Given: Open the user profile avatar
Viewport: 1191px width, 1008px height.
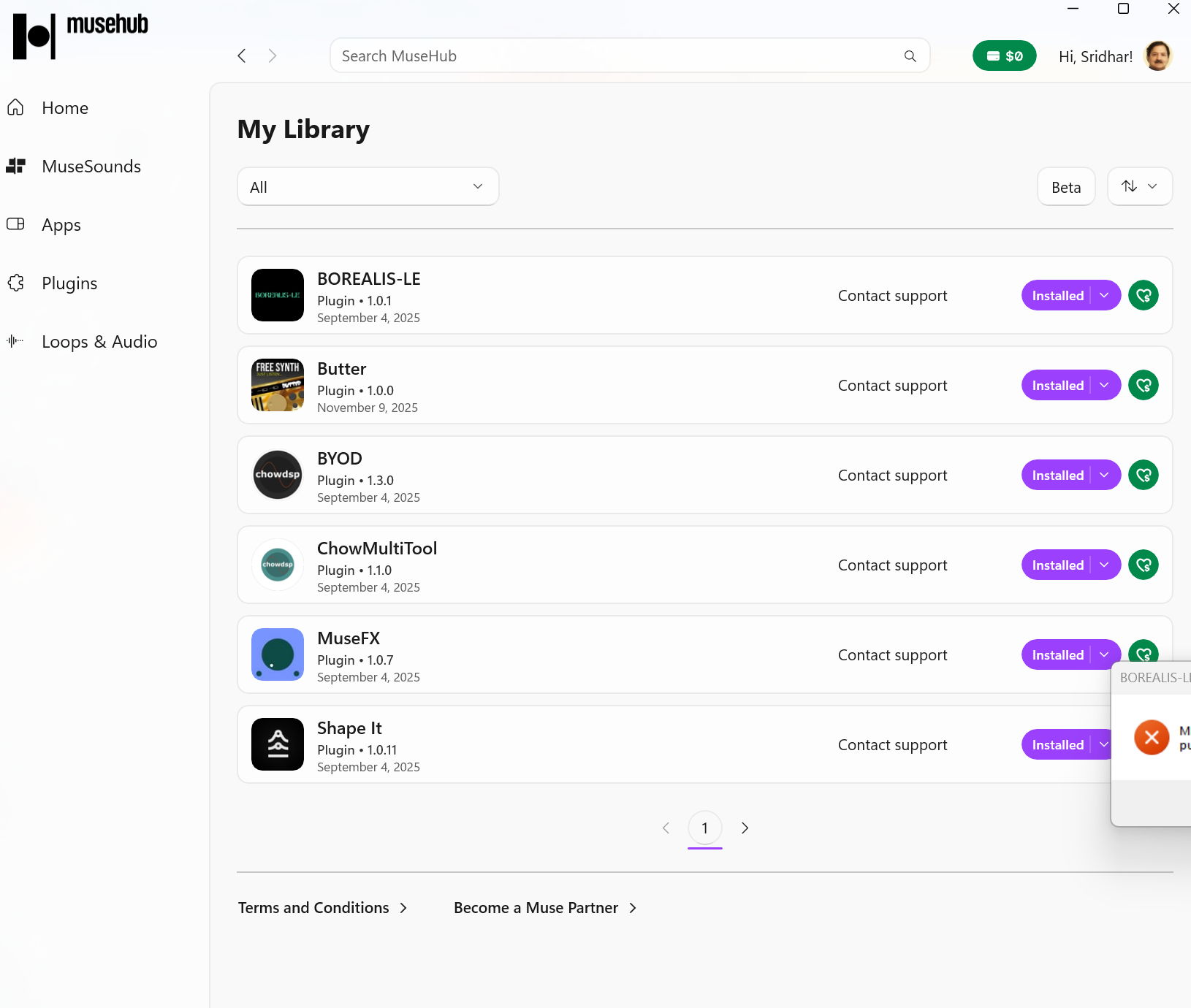Looking at the screenshot, I should (x=1158, y=56).
